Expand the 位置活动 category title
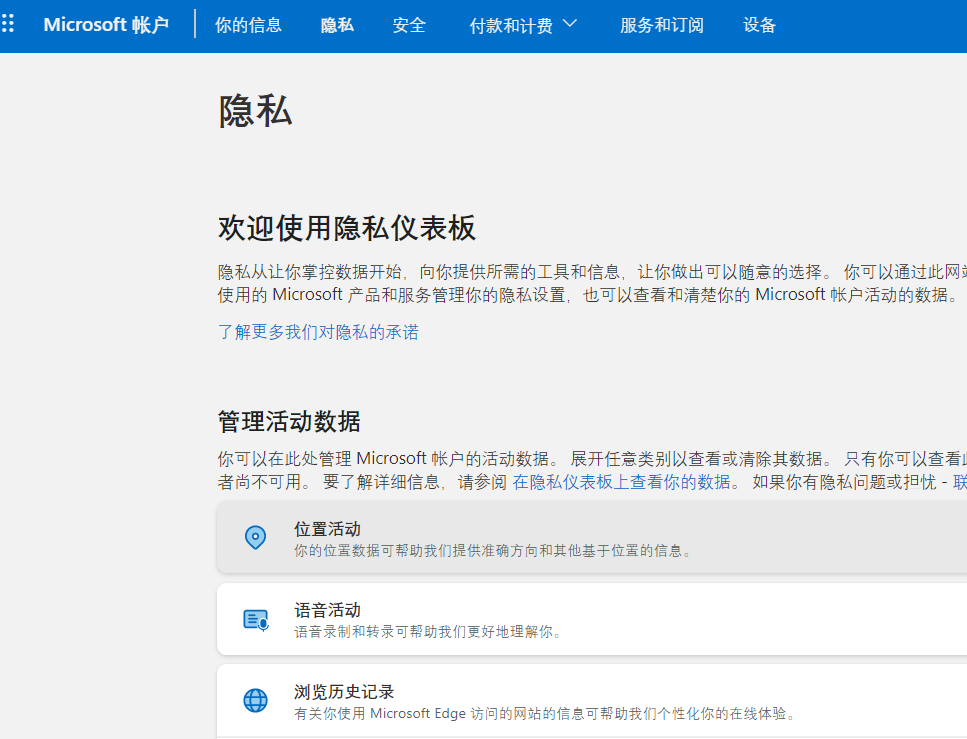 pyautogui.click(x=327, y=529)
